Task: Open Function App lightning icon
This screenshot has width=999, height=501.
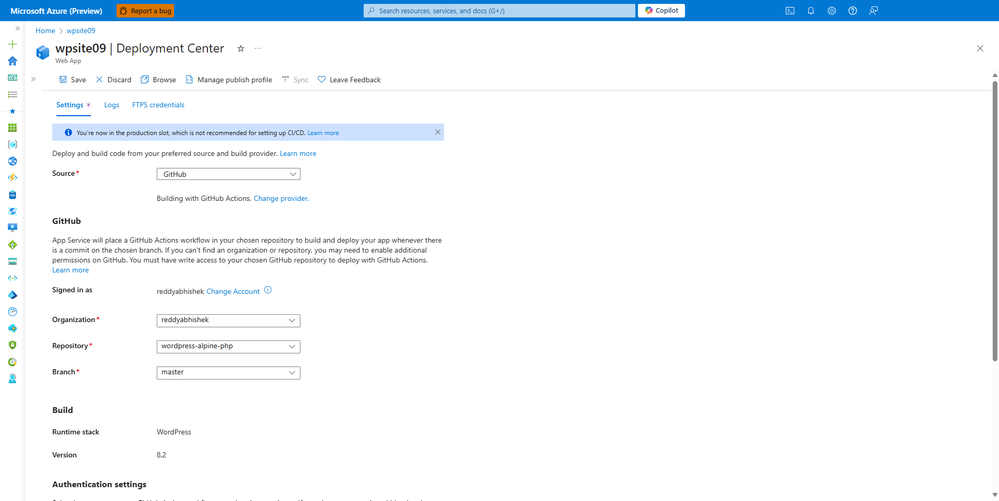Action: point(12,178)
